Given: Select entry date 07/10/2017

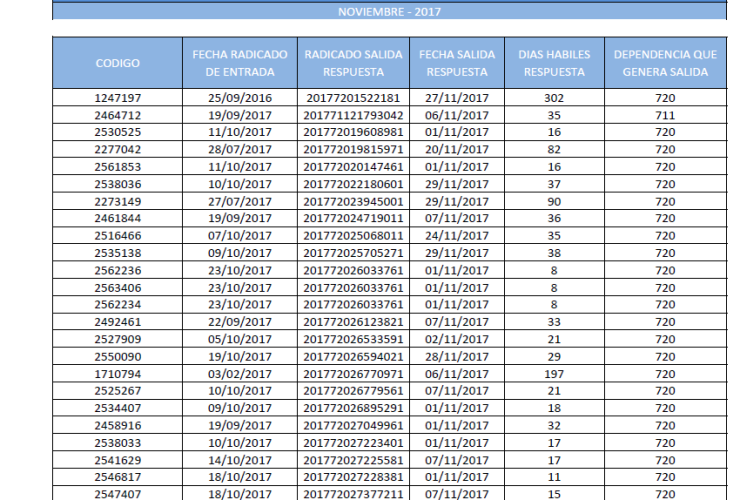Looking at the screenshot, I should 240,236.
